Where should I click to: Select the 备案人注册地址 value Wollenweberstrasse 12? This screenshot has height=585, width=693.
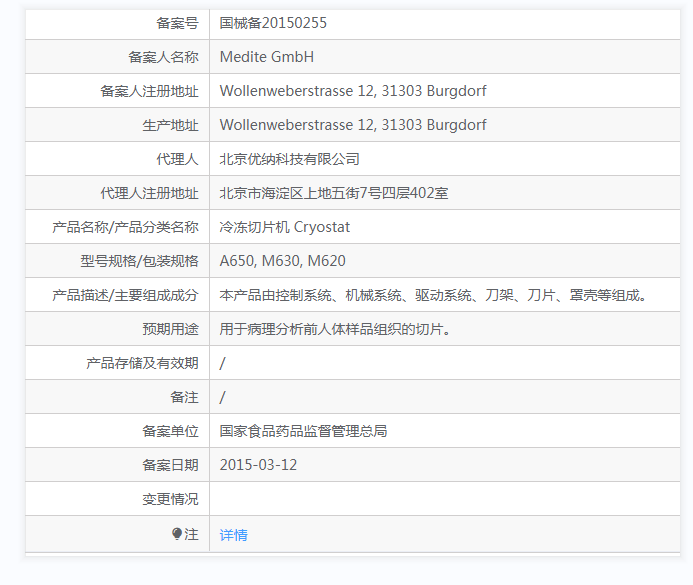[297, 91]
